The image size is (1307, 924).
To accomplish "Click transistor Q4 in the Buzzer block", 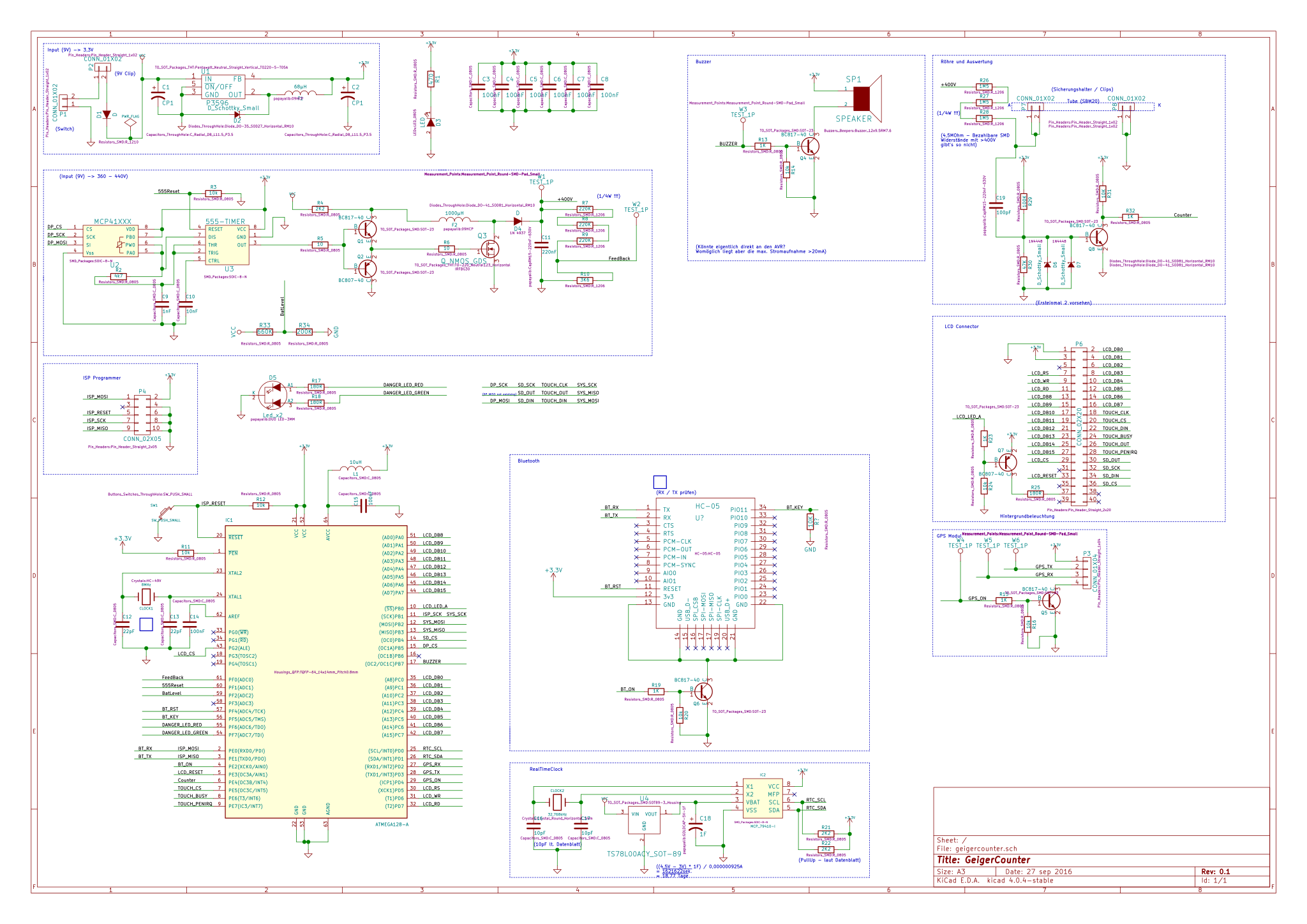I will [810, 146].
